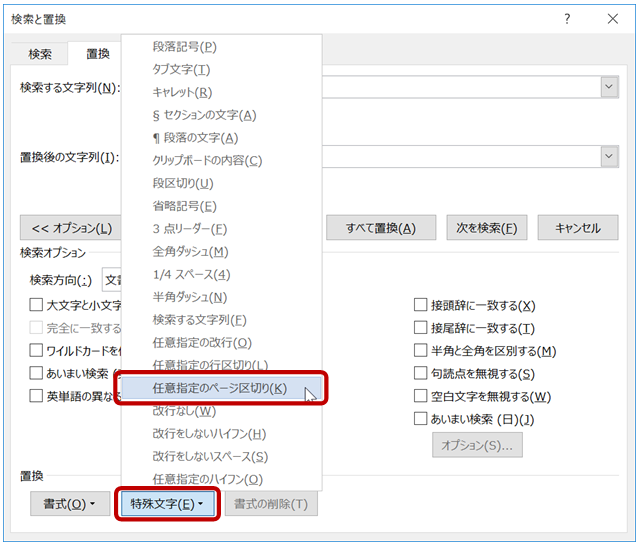
Task: Choose 改行をしないスペース(S) option
Action: click(x=210, y=456)
